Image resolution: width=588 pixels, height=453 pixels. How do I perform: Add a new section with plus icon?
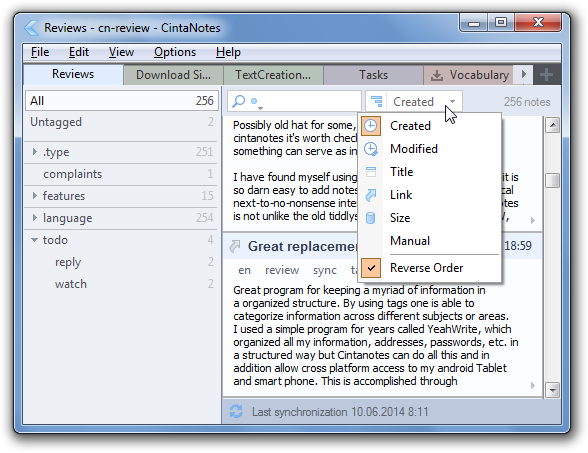click(x=546, y=74)
